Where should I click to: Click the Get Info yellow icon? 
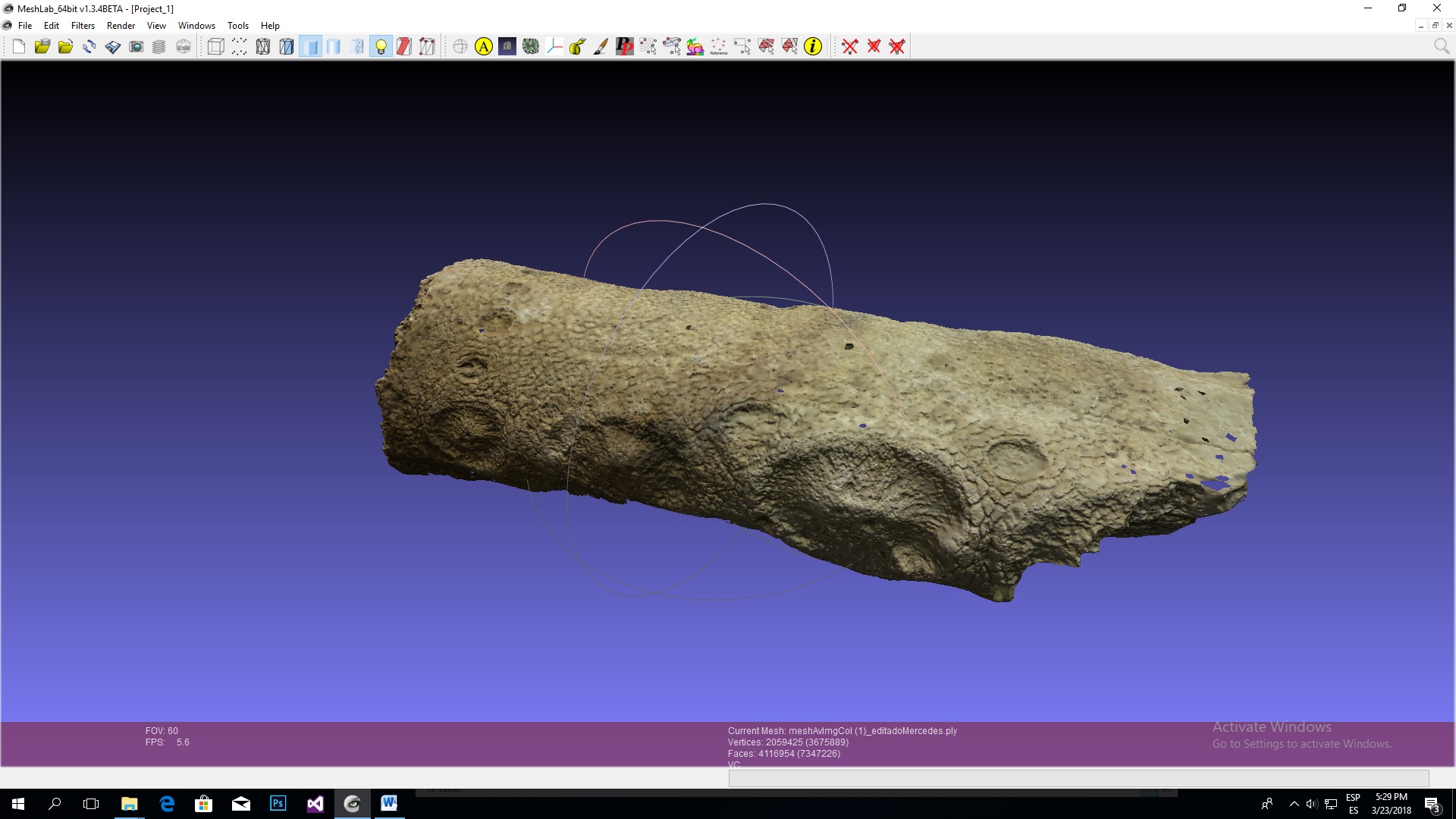813,47
